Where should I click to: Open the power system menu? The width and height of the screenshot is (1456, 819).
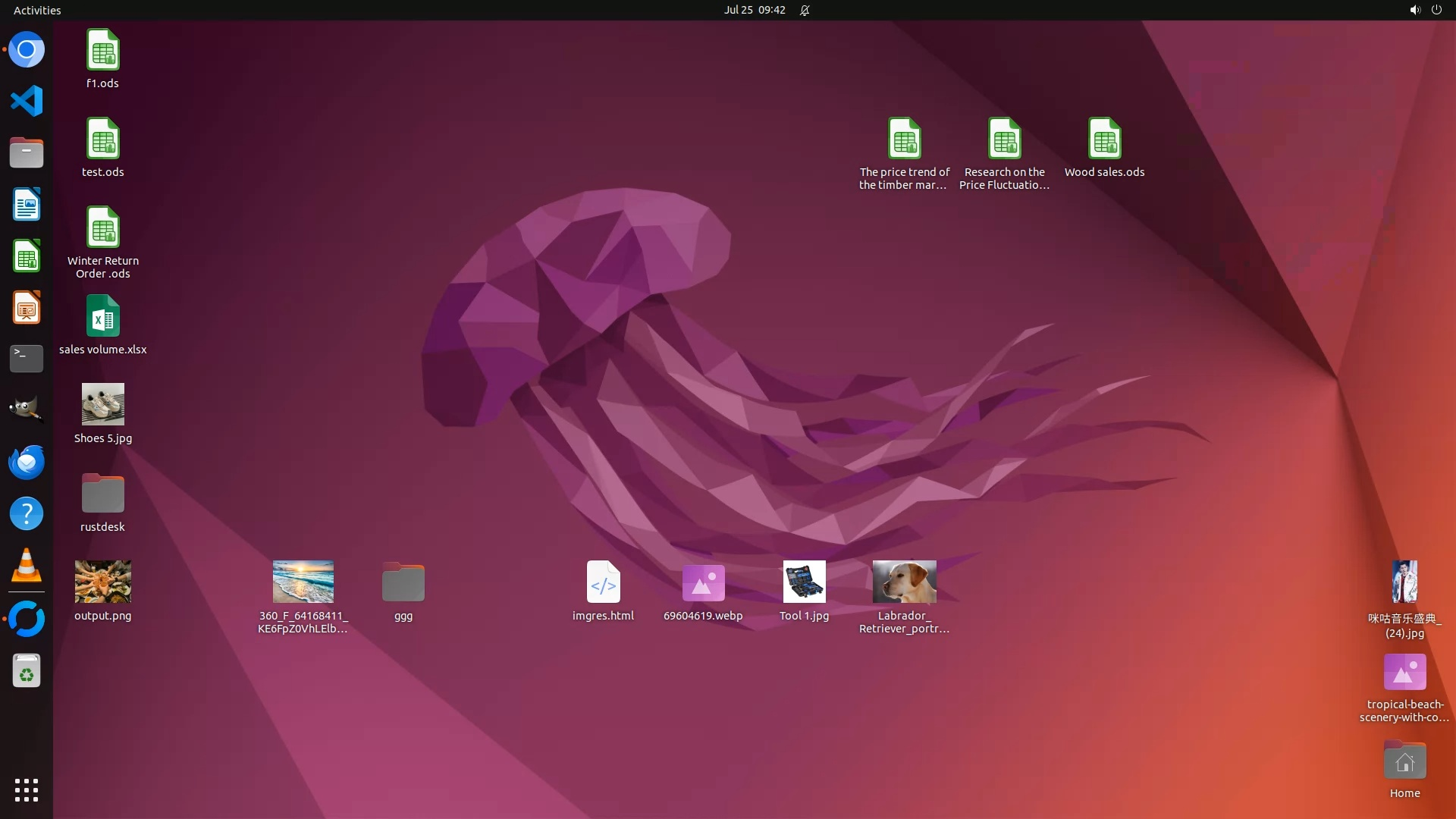[x=1436, y=10]
